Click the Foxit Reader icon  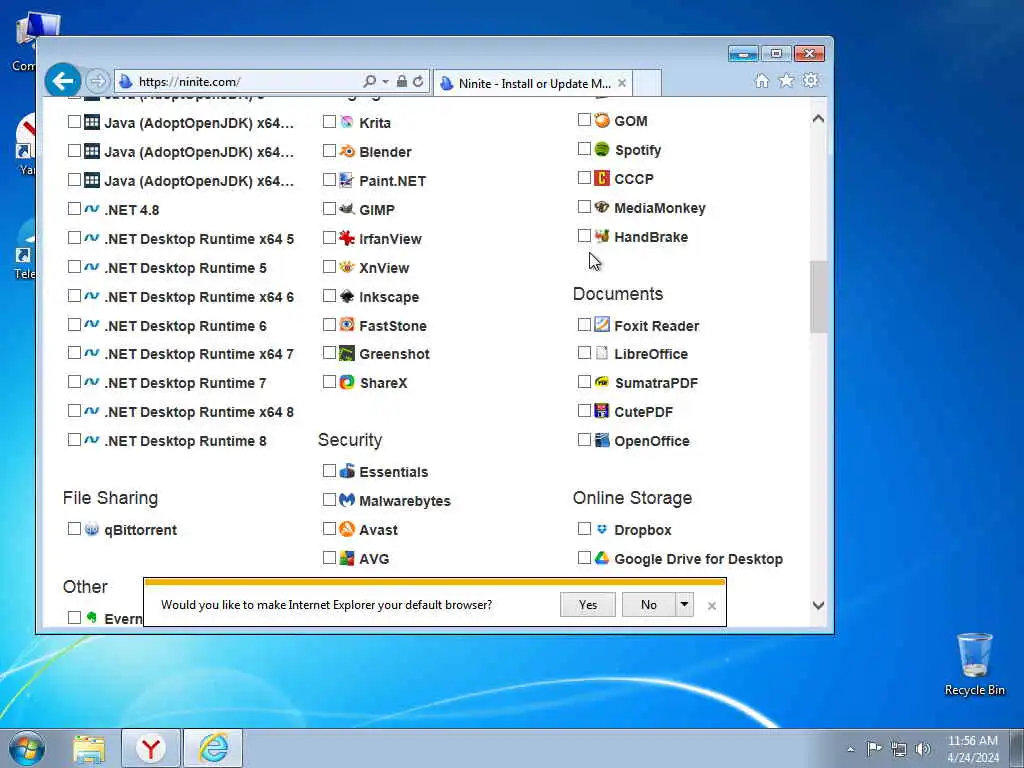602,325
